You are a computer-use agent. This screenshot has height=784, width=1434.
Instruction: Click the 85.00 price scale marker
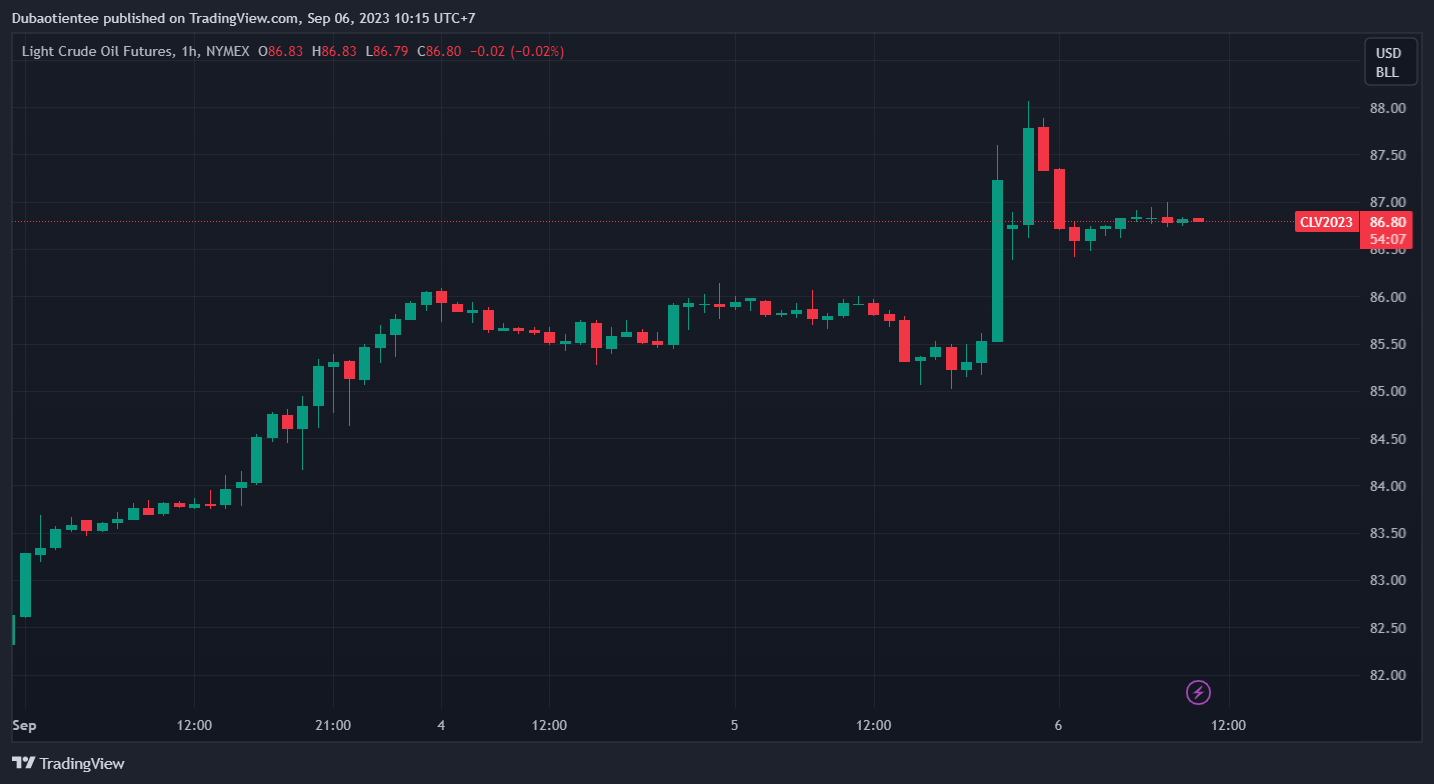[x=1386, y=391]
